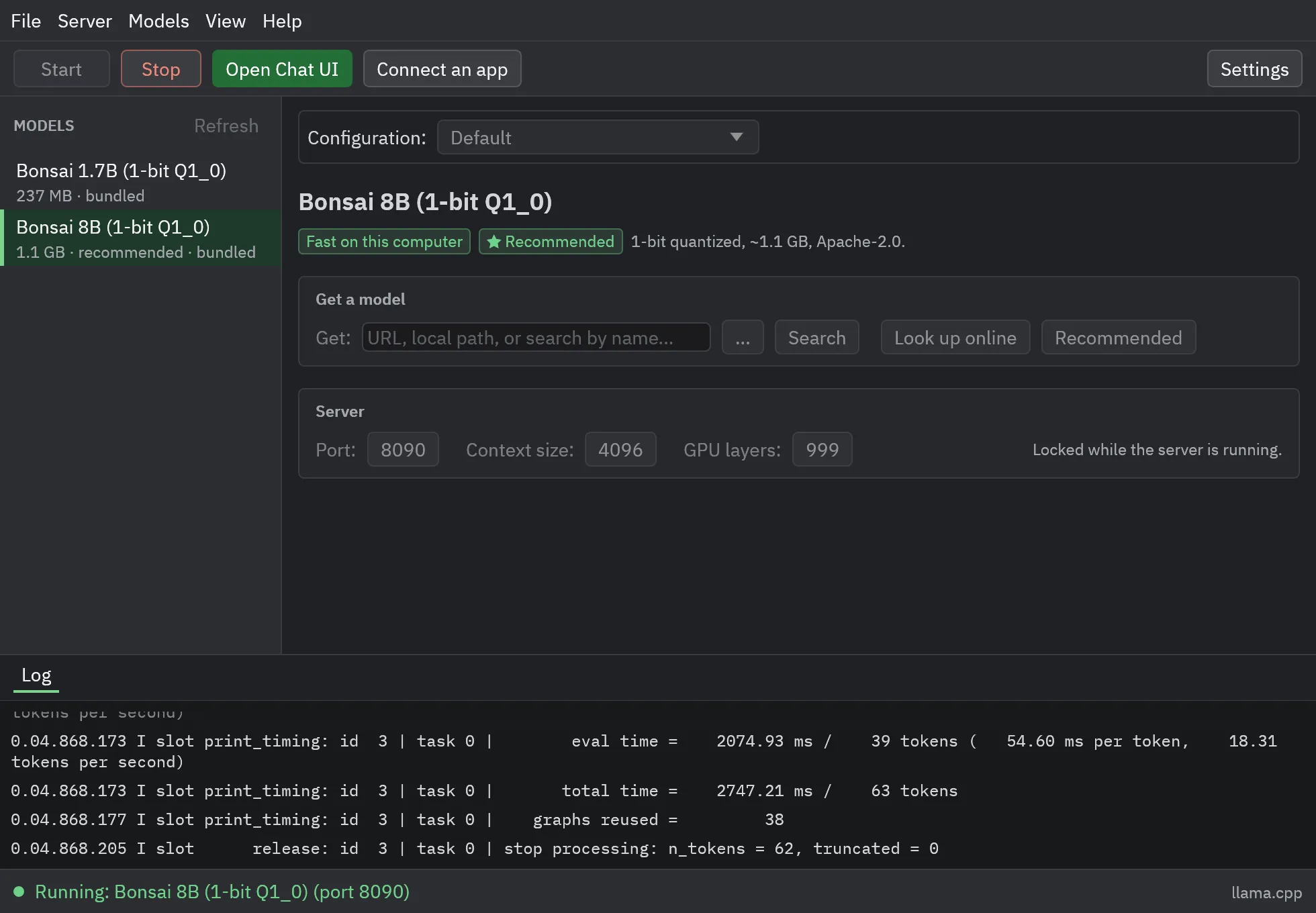Select Bonsai 1.7B model in sidebar
Image resolution: width=1316 pixels, height=913 pixels.
(140, 181)
